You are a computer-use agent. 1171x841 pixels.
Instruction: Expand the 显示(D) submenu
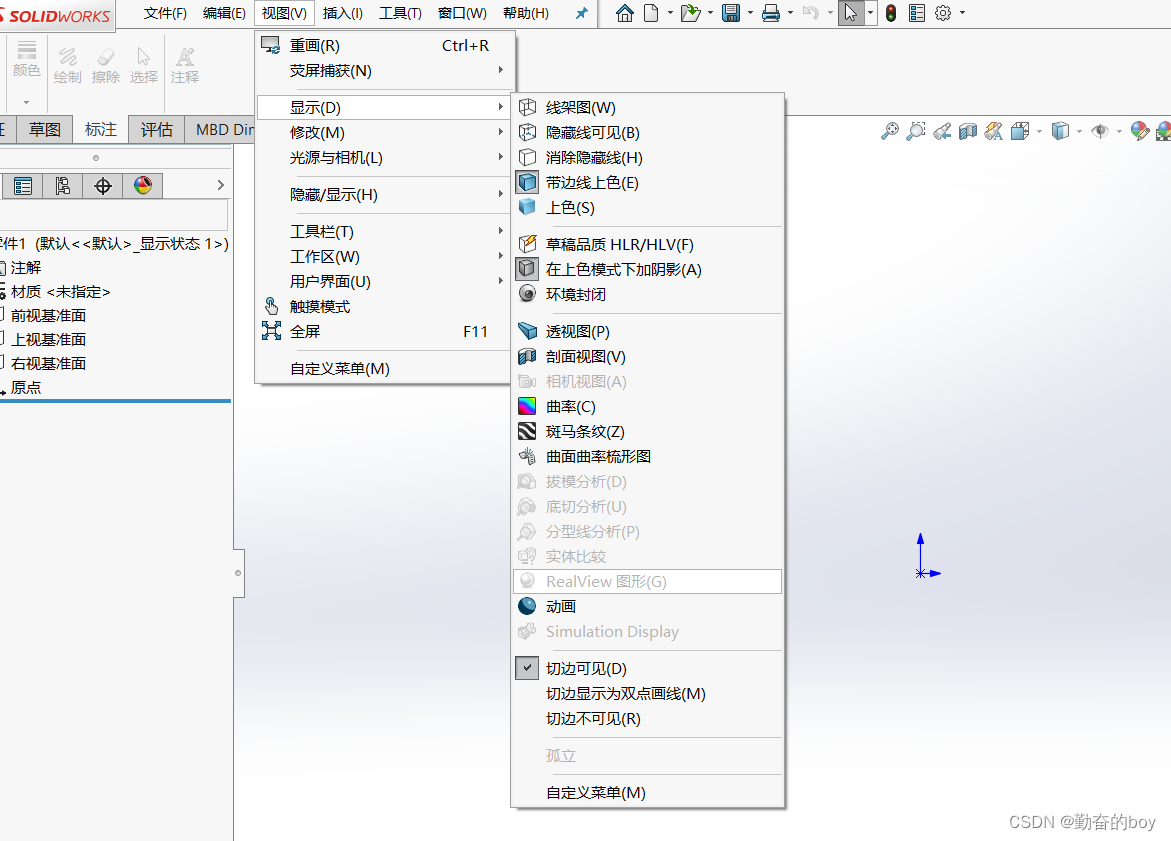385,108
